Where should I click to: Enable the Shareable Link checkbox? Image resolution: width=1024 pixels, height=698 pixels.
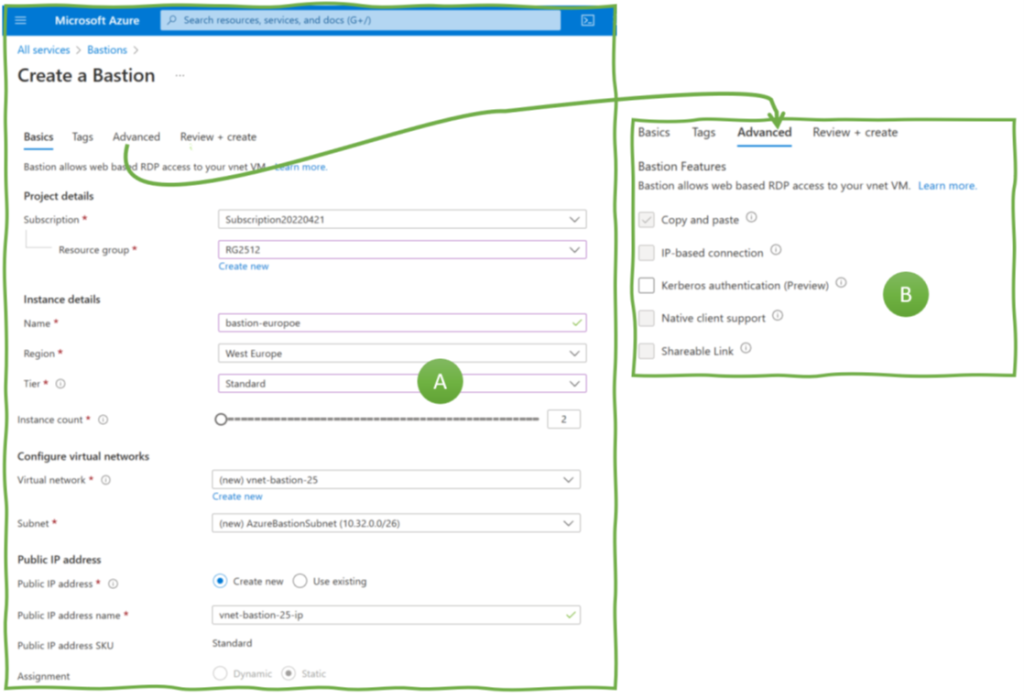[x=647, y=351]
